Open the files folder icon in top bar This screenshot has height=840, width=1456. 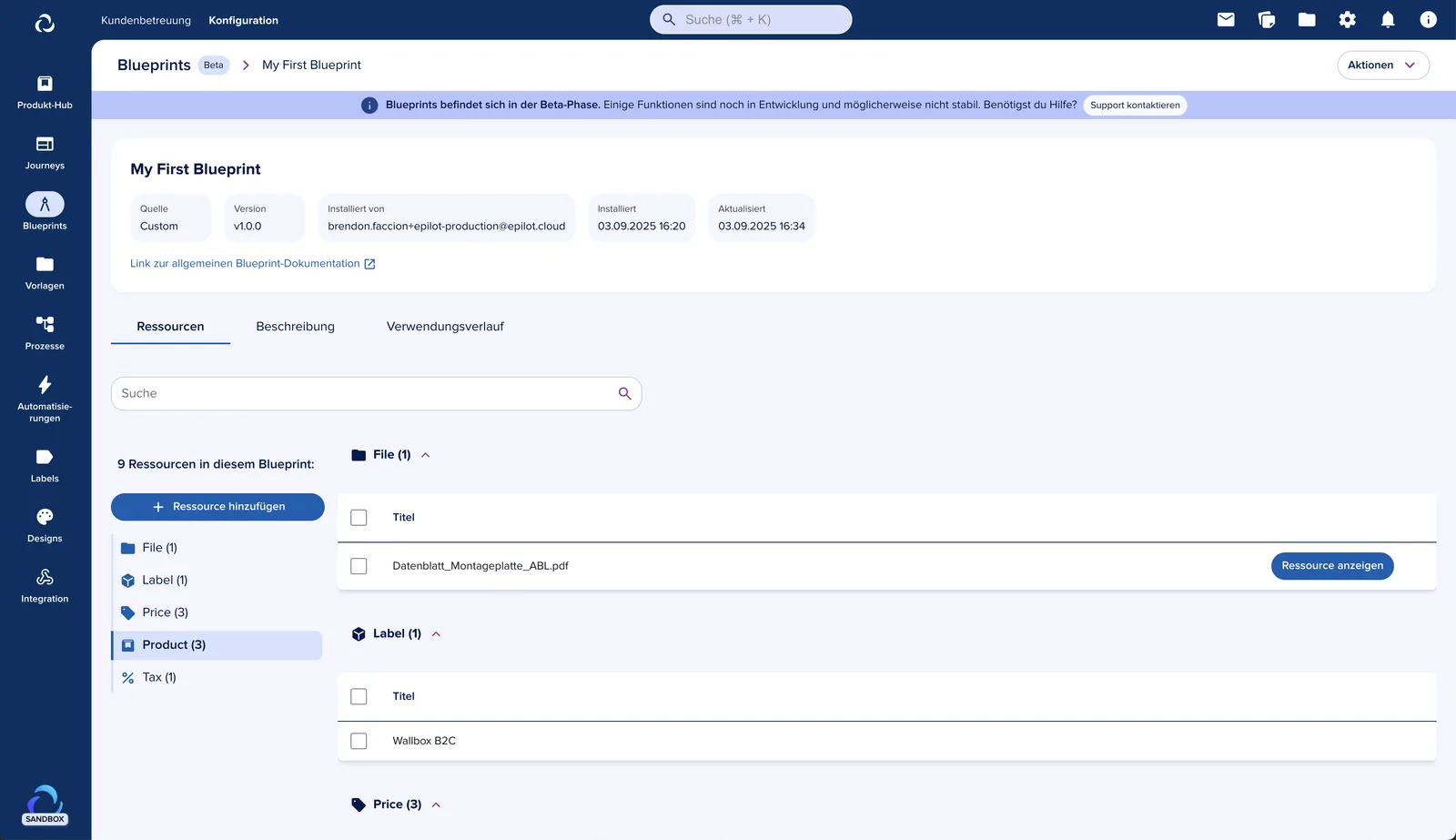[x=1307, y=19]
